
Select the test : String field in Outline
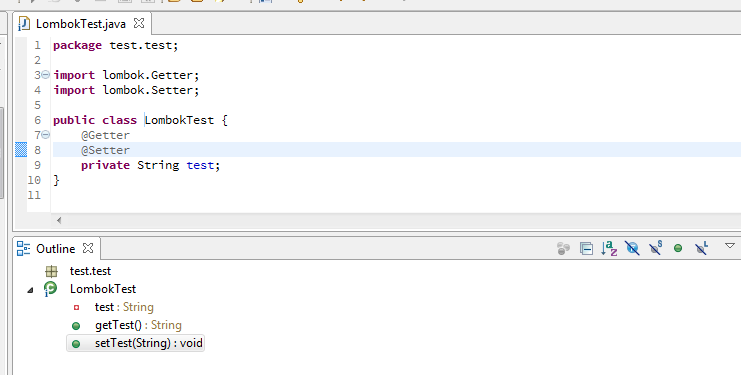coord(124,307)
